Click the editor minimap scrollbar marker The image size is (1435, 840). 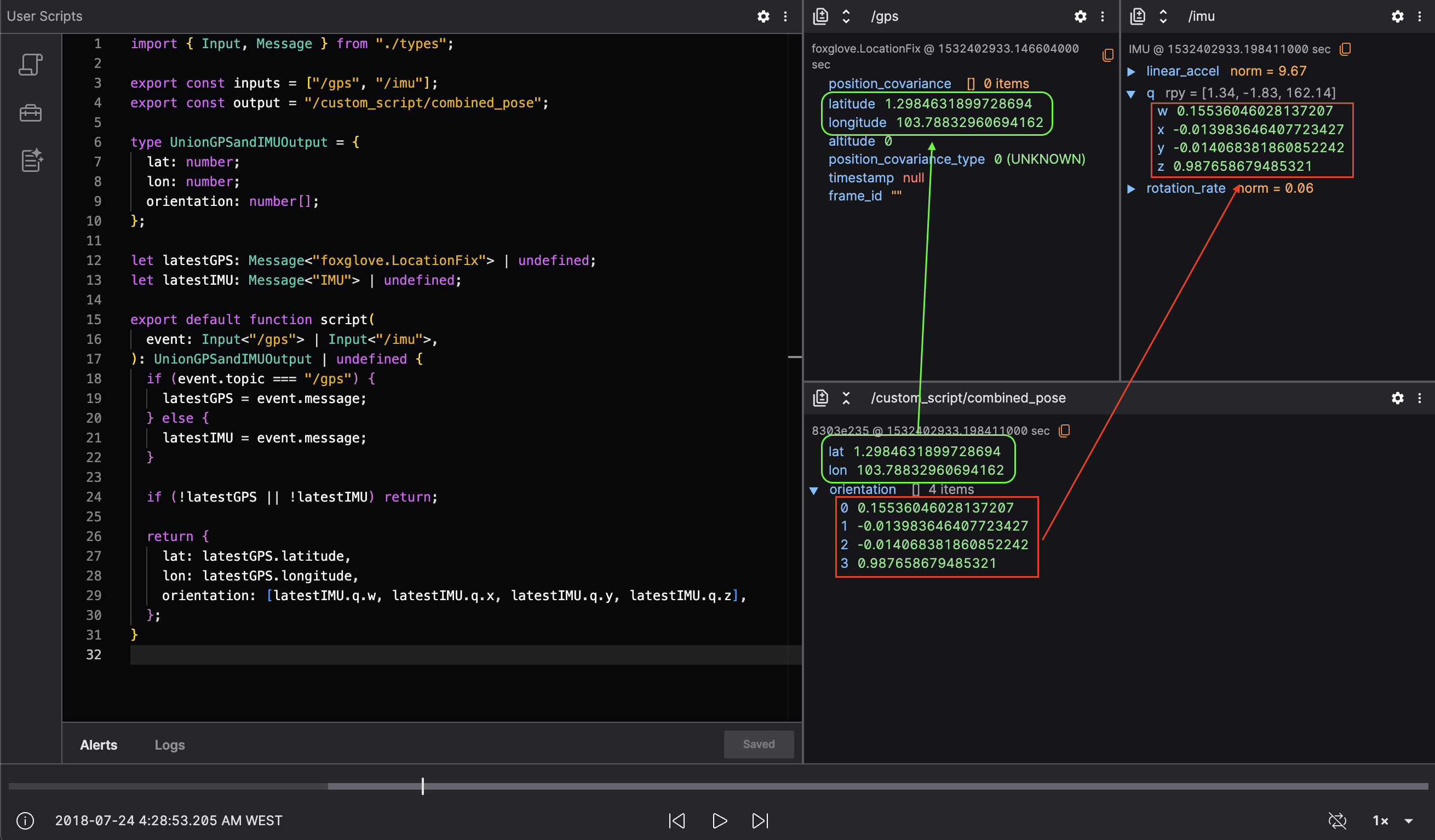pos(795,357)
